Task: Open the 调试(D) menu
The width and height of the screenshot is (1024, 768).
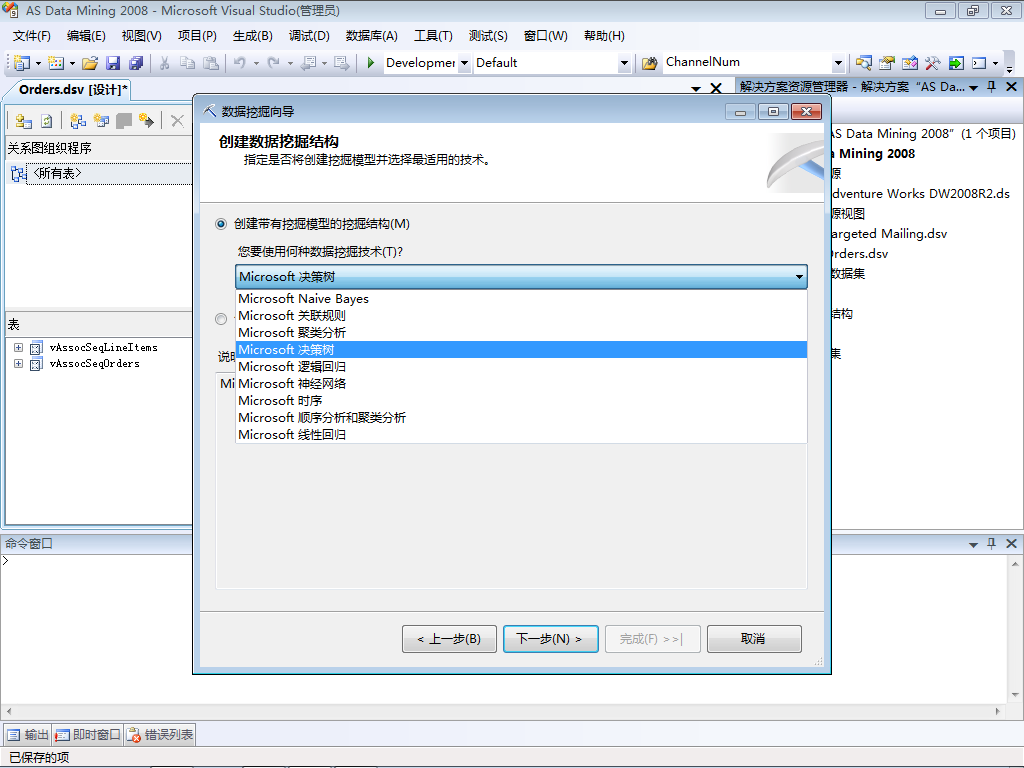Action: click(x=309, y=36)
